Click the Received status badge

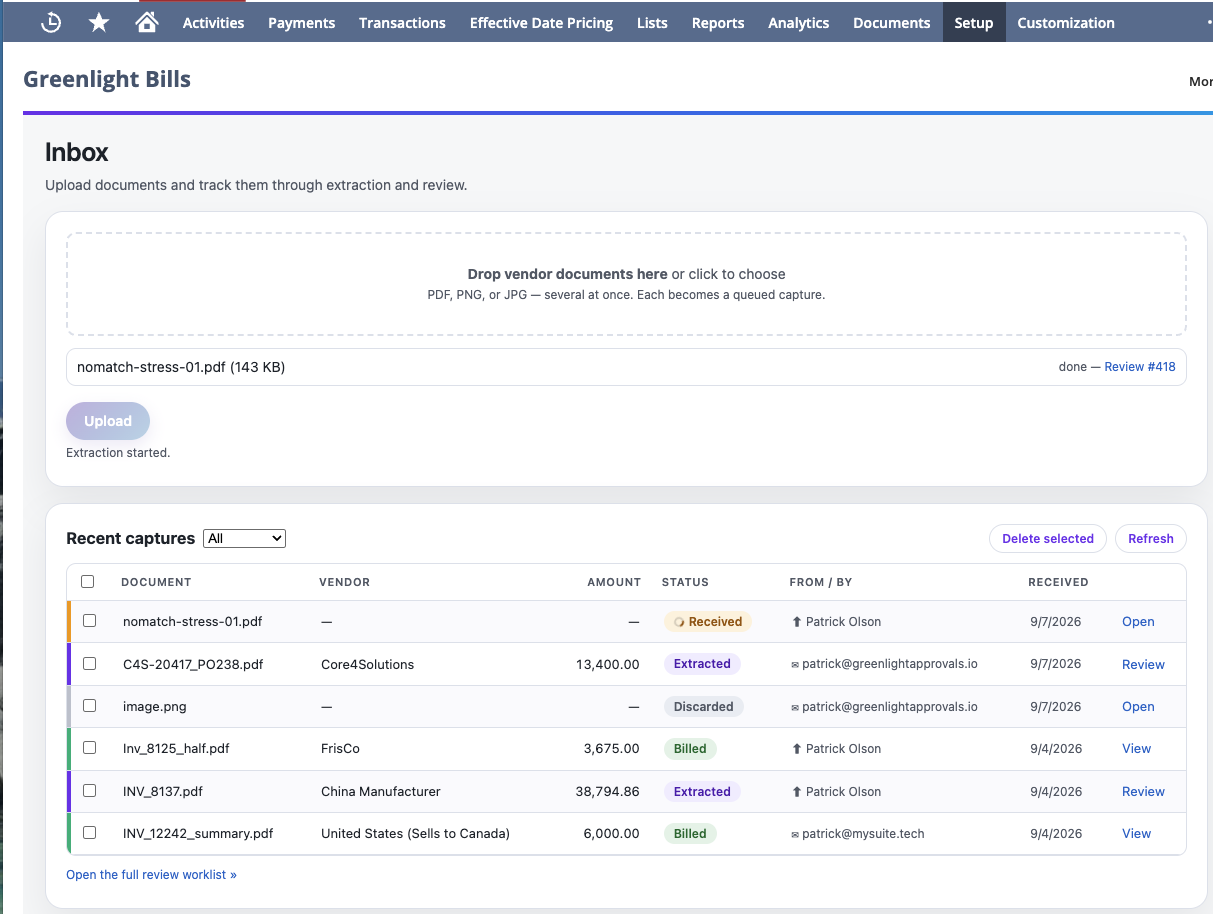pyautogui.click(x=707, y=621)
